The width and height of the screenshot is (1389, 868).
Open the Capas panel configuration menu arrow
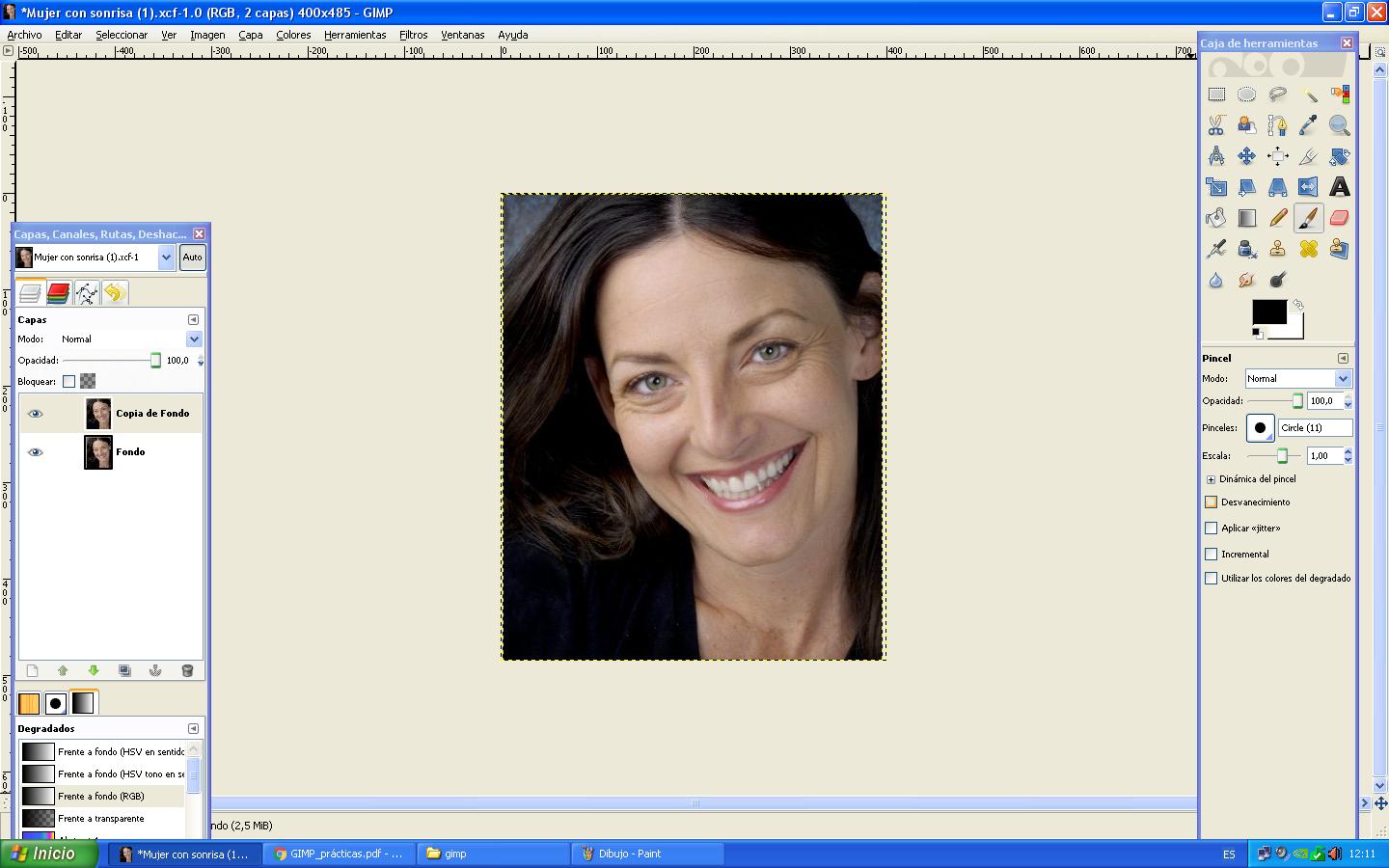pyautogui.click(x=193, y=319)
